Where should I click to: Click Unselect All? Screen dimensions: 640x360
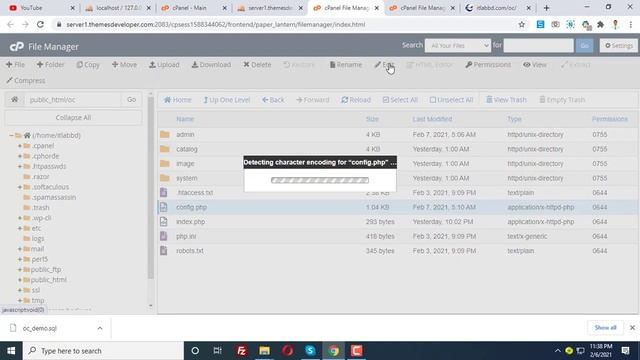pyautogui.click(x=451, y=100)
